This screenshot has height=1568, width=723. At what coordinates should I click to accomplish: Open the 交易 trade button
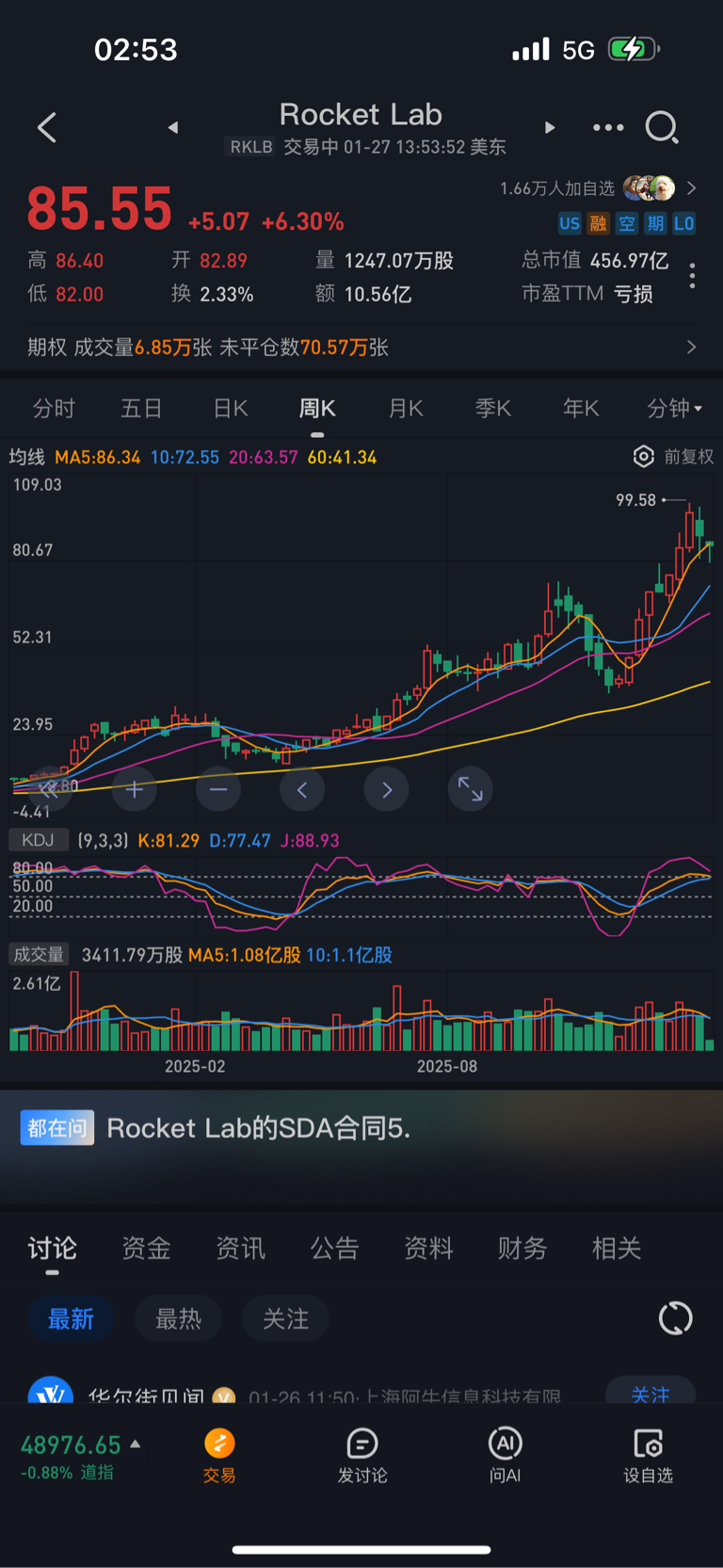pyautogui.click(x=219, y=1456)
